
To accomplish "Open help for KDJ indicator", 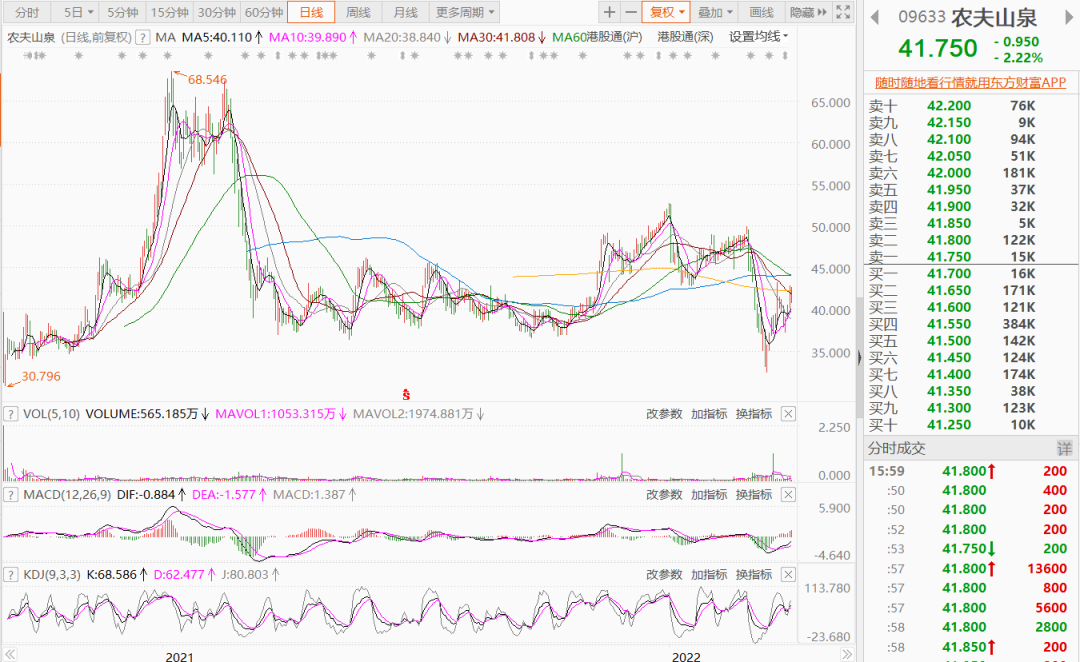I will pyautogui.click(x=10, y=575).
